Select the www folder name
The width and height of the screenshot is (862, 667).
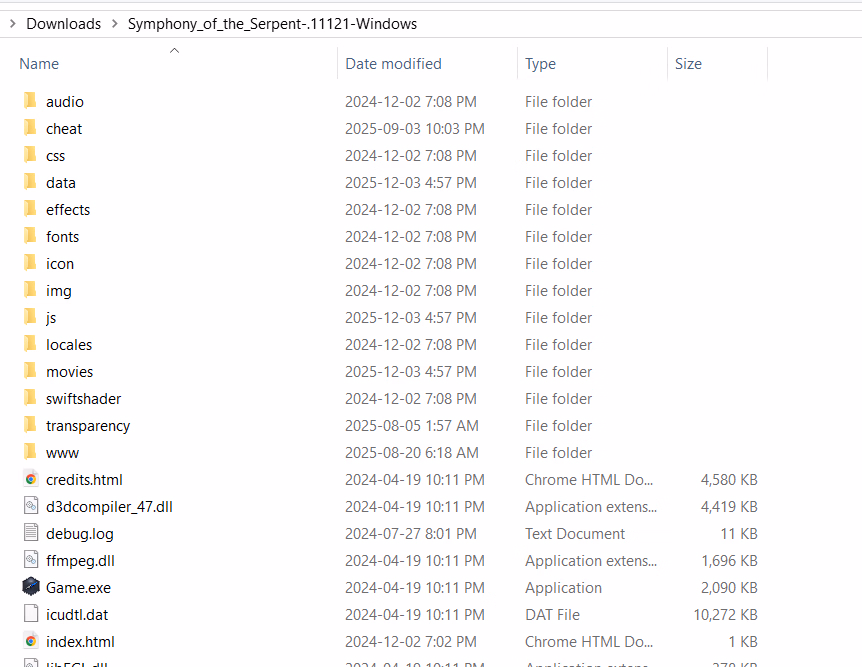point(62,452)
